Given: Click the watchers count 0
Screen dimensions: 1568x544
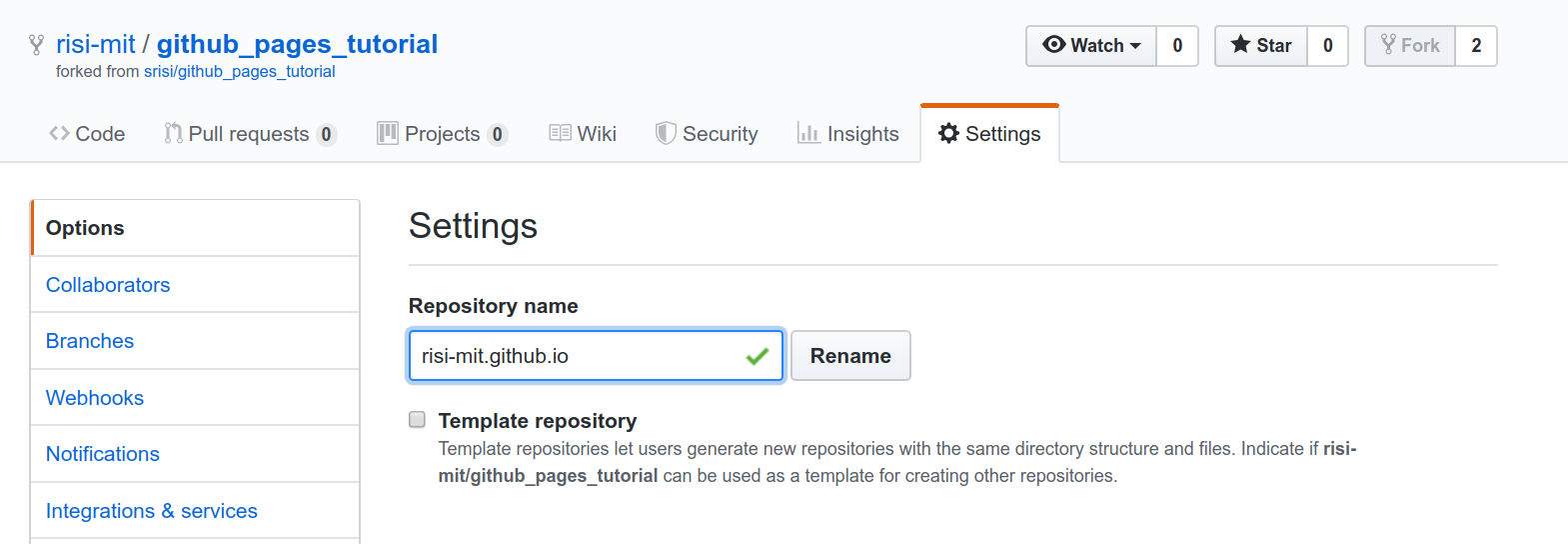Looking at the screenshot, I should (x=1177, y=46).
